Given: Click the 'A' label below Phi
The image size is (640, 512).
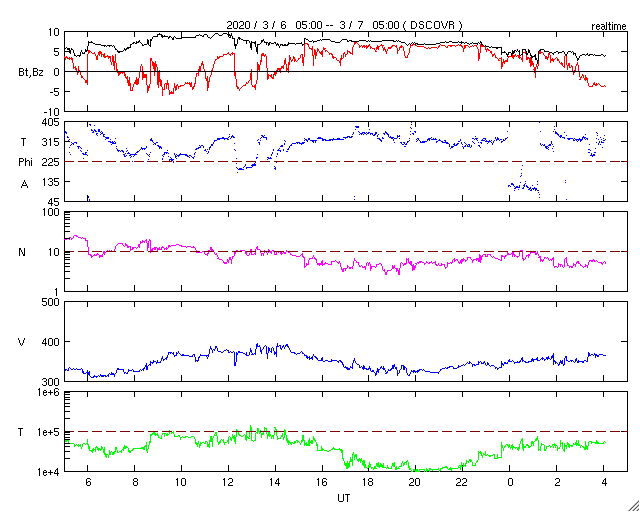Looking at the screenshot, I should click(x=24, y=185).
